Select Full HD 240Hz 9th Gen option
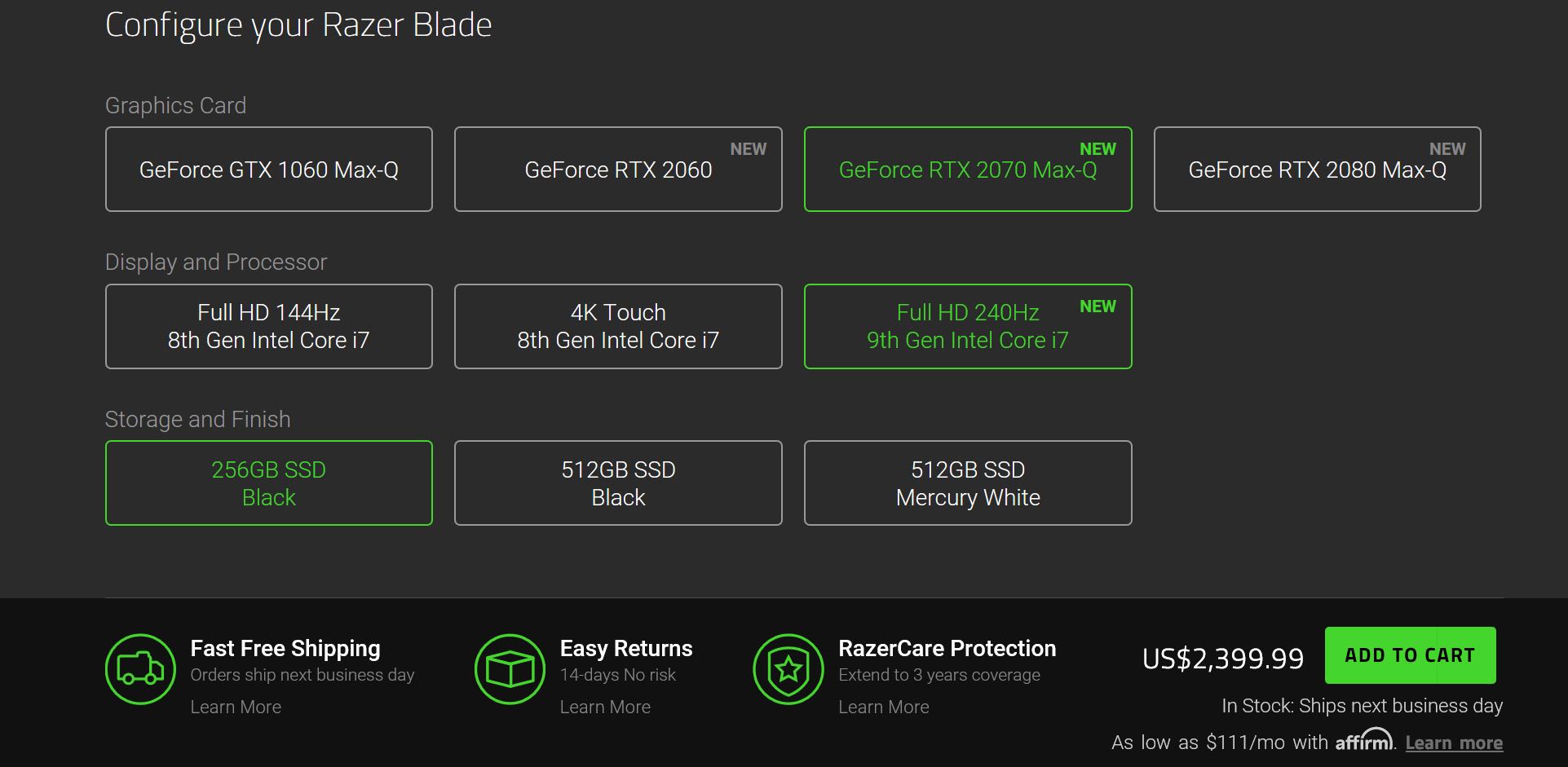 pyautogui.click(x=968, y=326)
